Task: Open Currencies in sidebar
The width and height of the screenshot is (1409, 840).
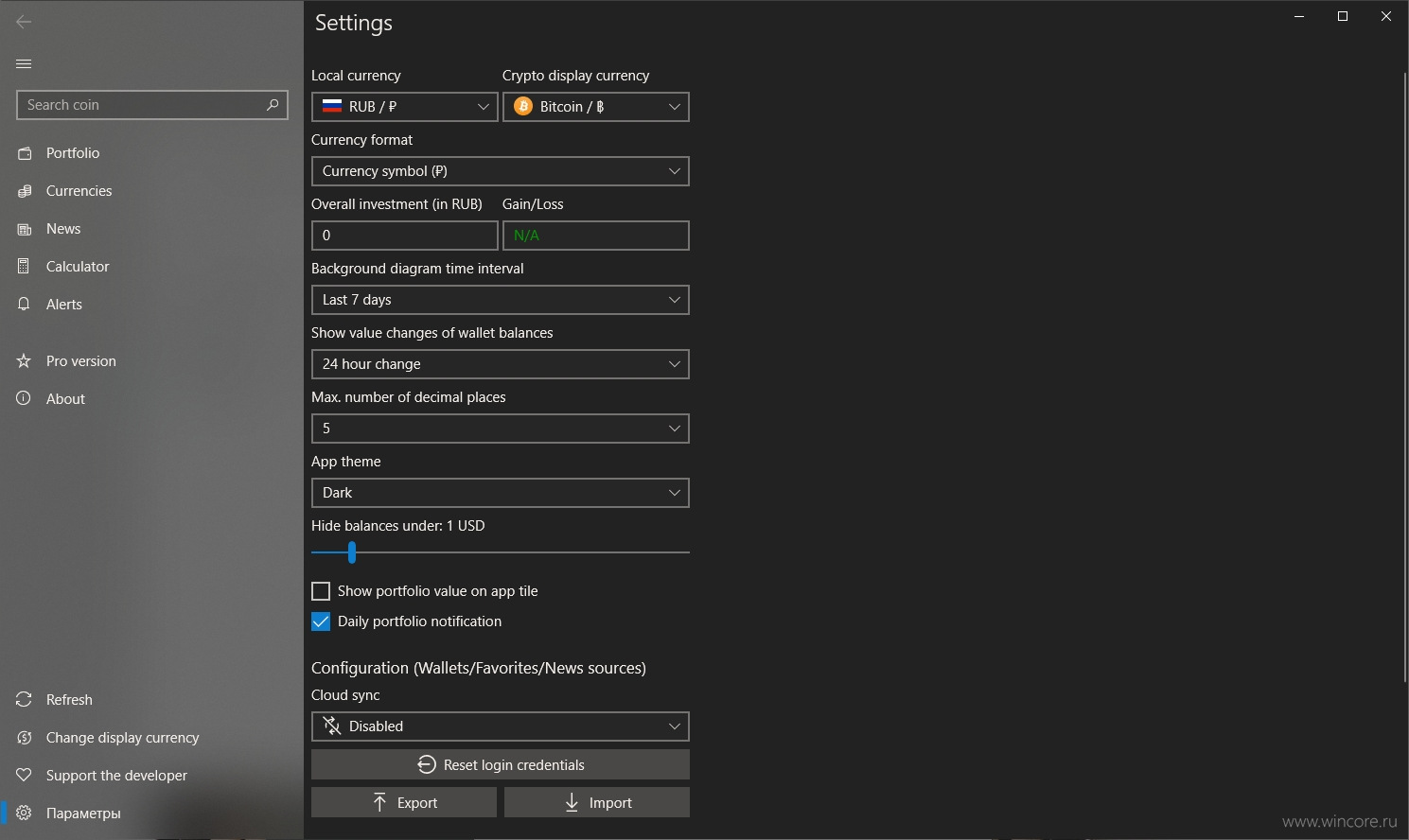Action: (151, 191)
